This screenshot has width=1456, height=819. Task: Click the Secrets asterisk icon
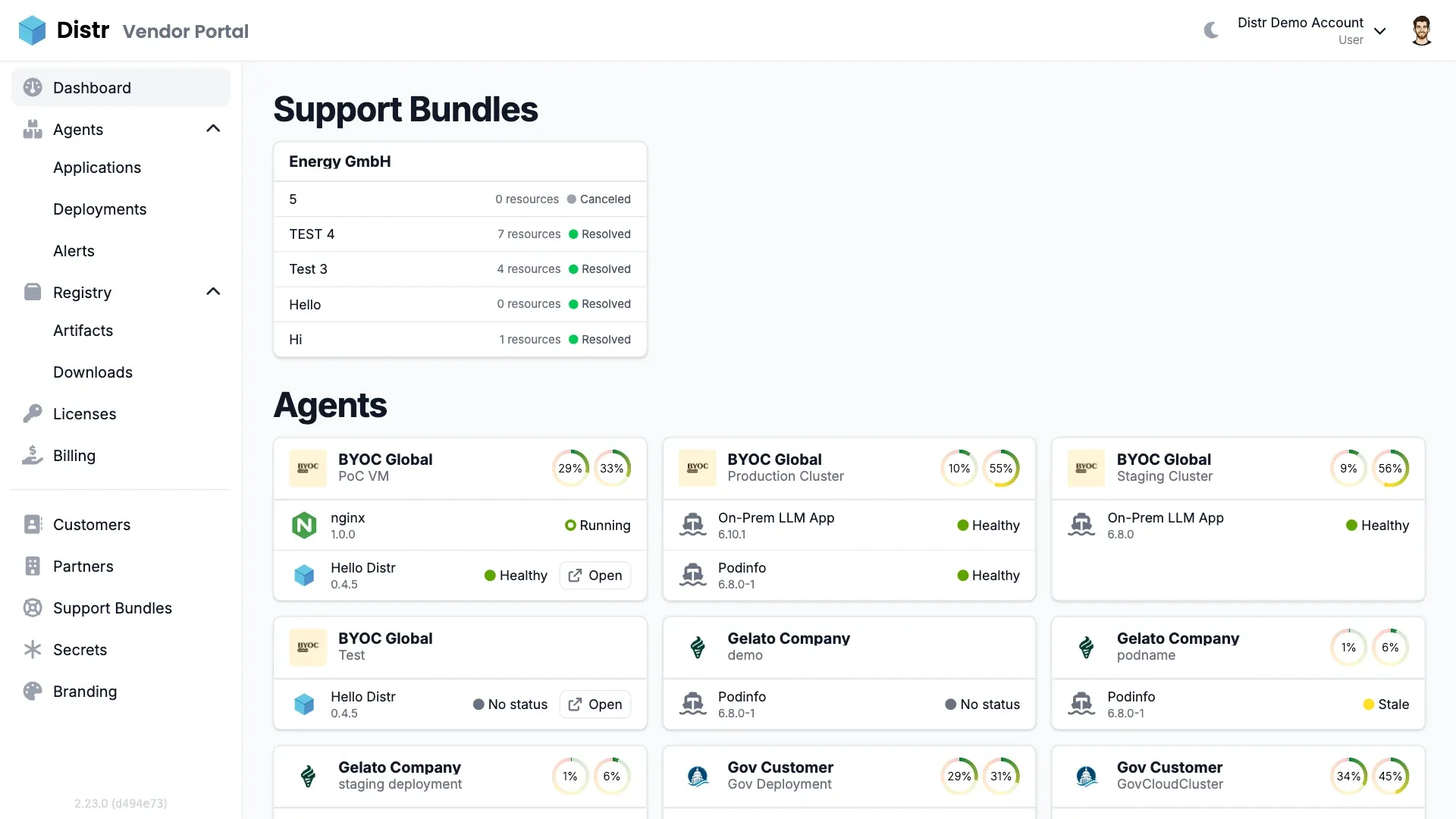(x=33, y=649)
